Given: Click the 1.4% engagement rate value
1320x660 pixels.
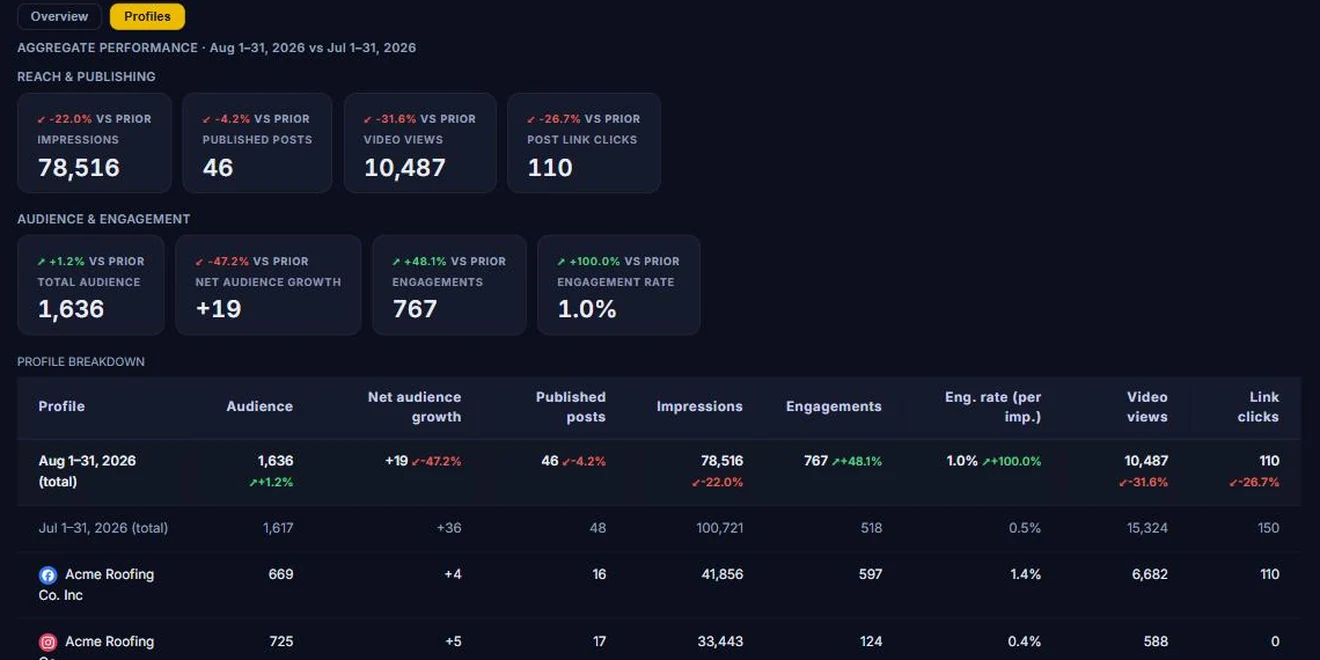Looking at the screenshot, I should point(1025,575).
